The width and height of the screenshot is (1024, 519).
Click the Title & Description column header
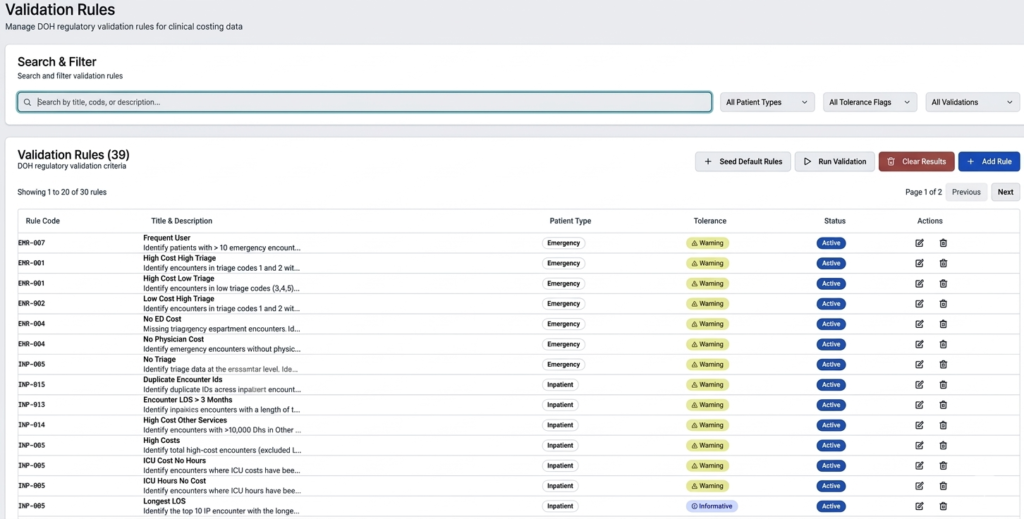(182, 221)
